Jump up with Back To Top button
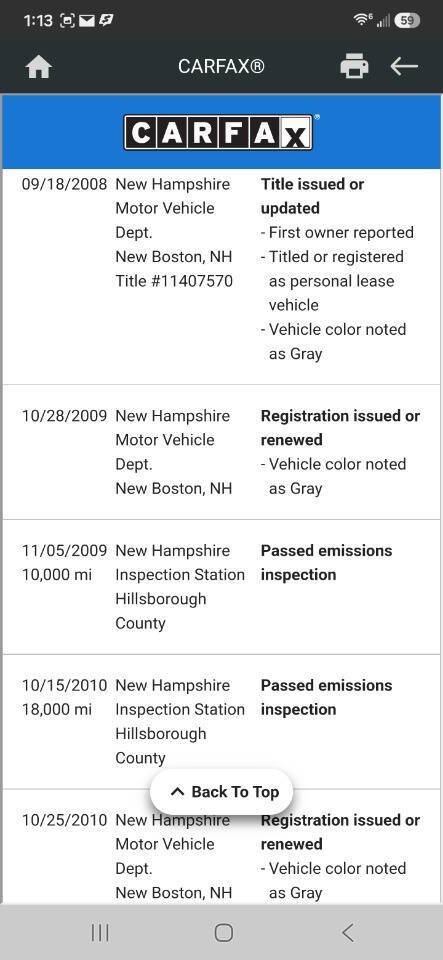This screenshot has height=960, width=443. click(x=222, y=792)
